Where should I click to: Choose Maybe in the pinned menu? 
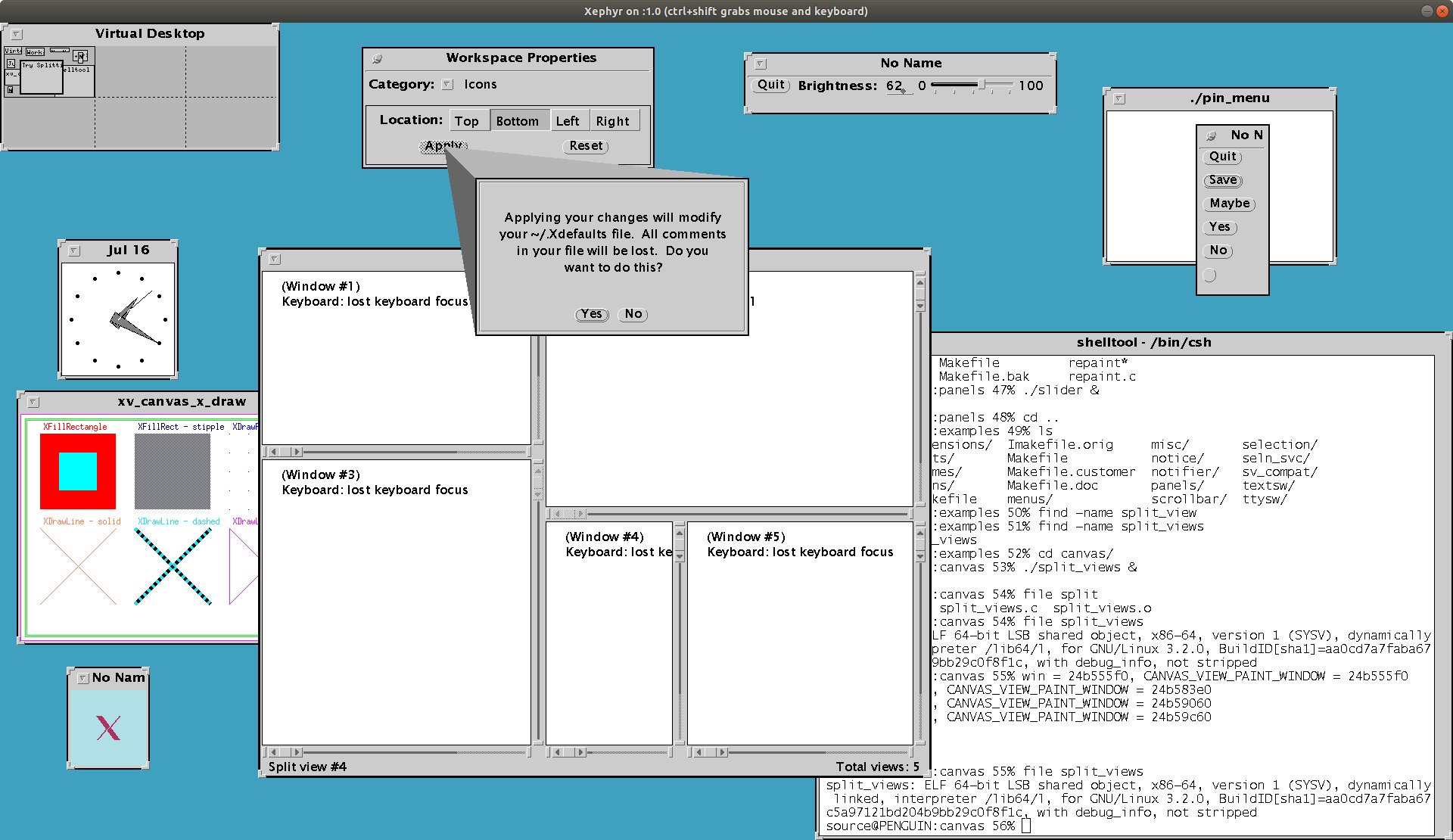tap(1229, 204)
